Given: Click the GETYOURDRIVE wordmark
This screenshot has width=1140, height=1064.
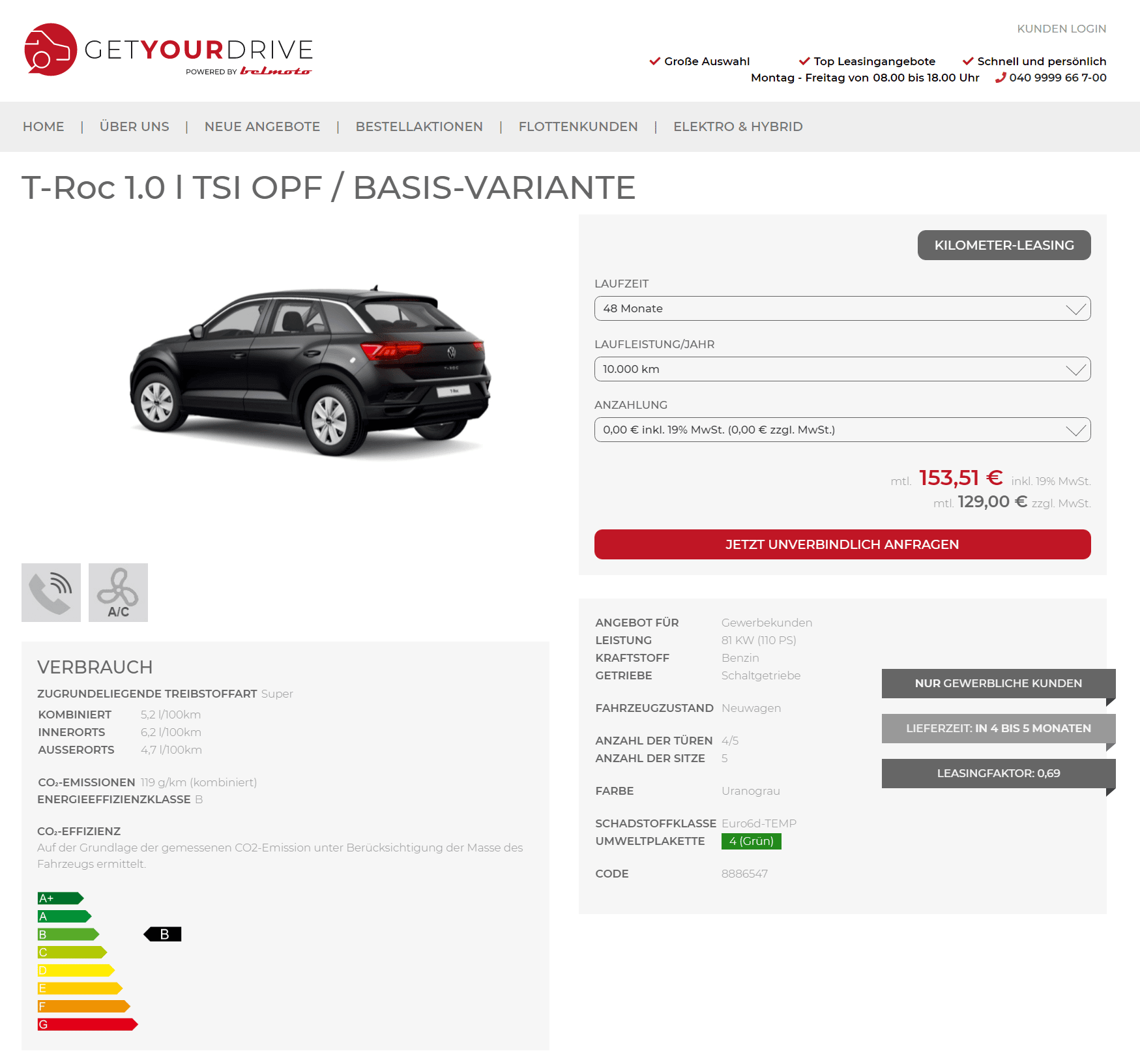Looking at the screenshot, I should (x=199, y=50).
